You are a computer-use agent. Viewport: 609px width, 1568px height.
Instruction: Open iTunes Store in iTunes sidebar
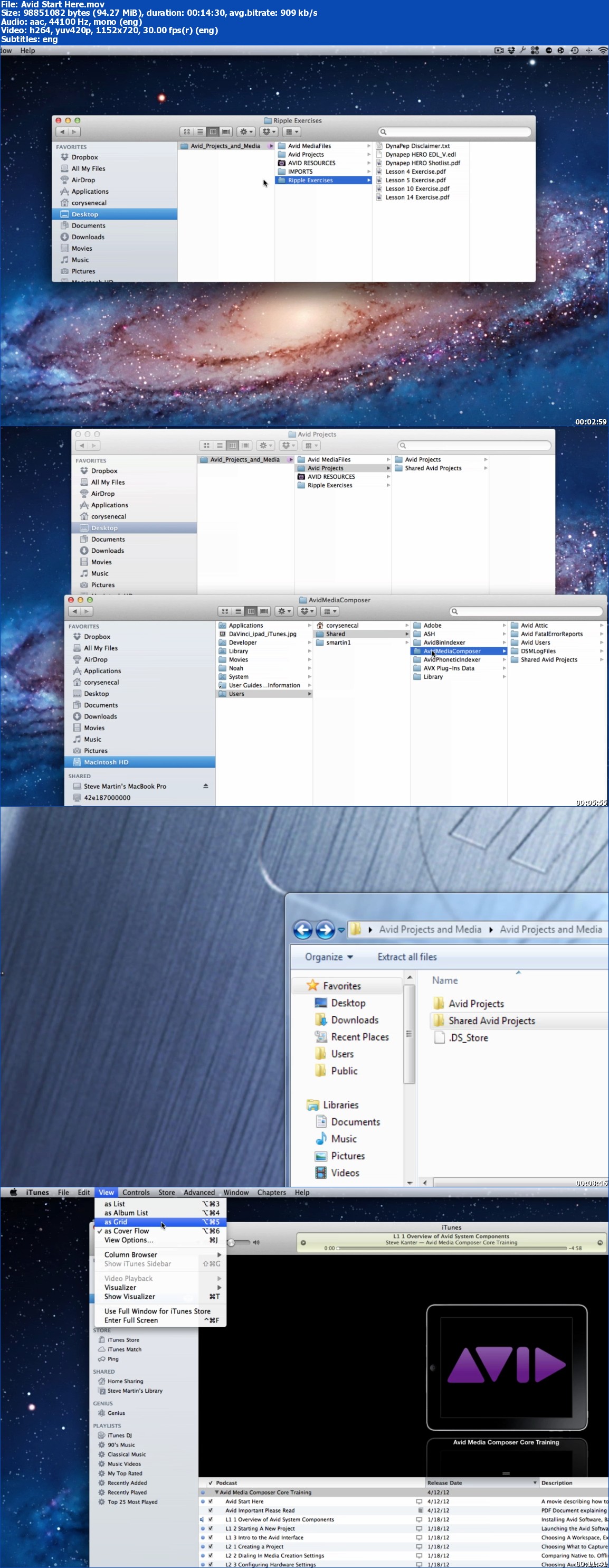pos(119,1340)
